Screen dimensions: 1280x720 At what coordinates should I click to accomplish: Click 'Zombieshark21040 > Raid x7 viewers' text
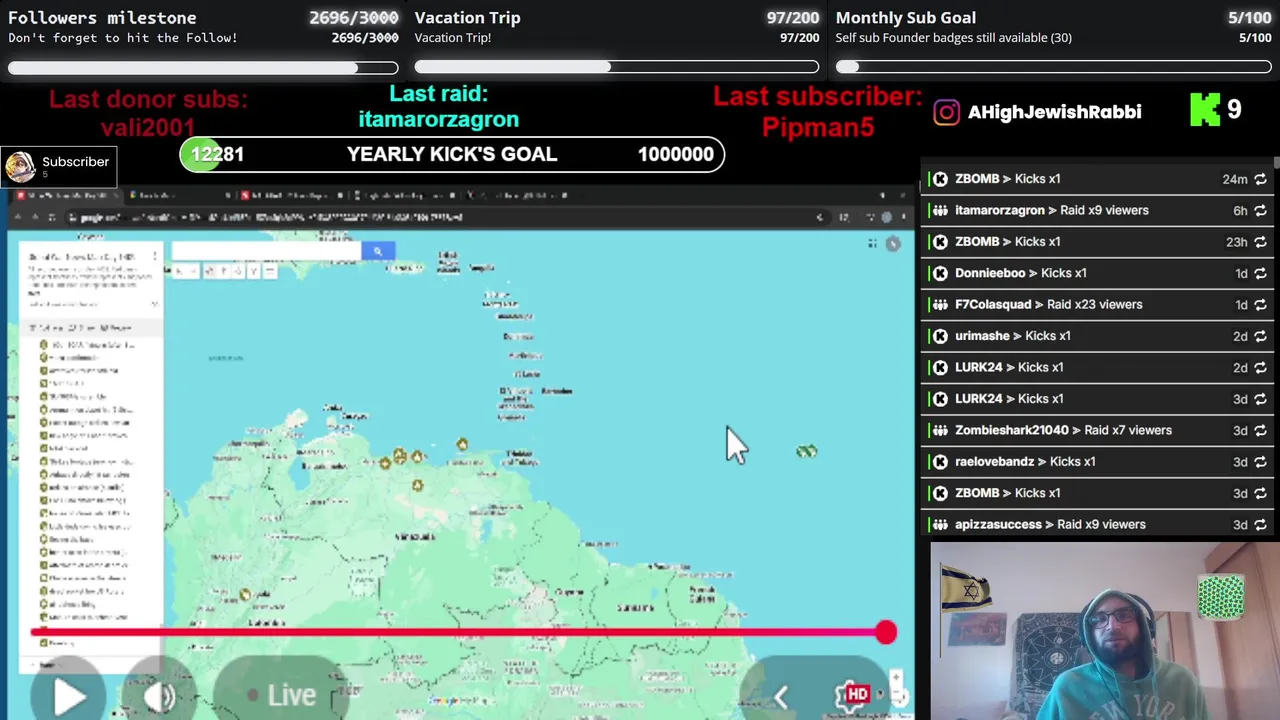tap(1063, 430)
